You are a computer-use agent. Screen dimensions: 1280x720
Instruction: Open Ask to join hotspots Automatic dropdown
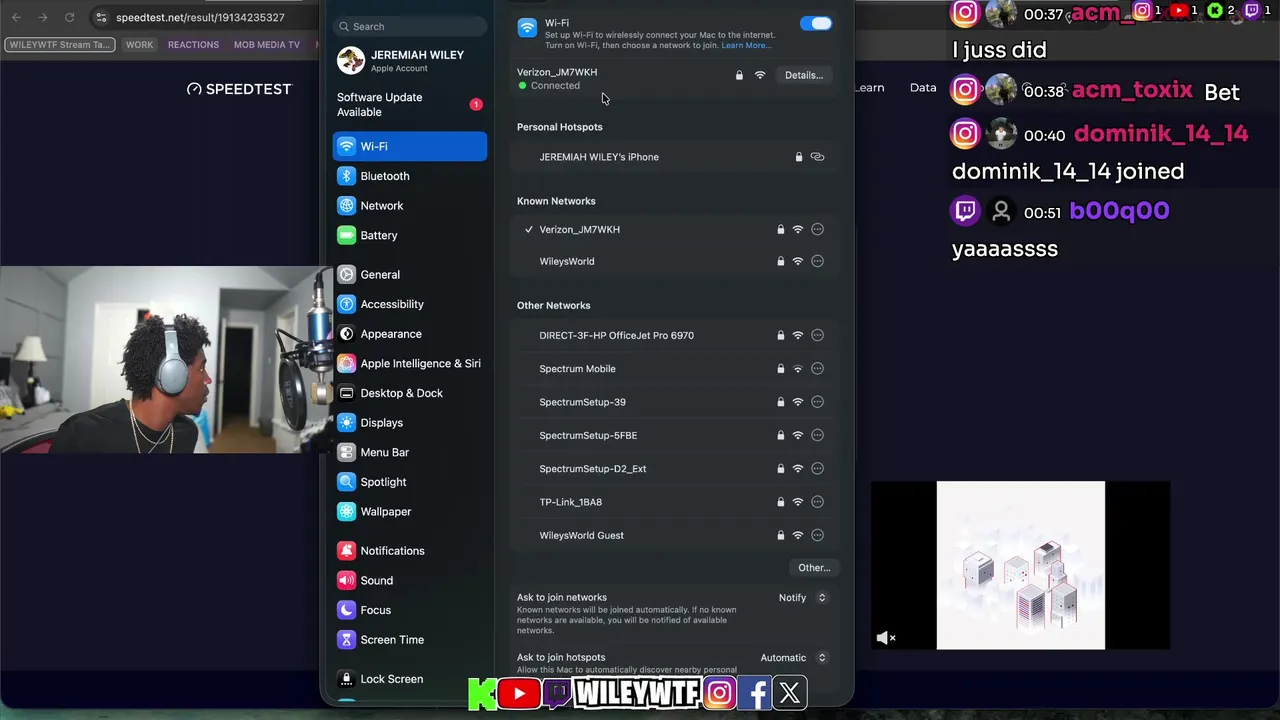pos(794,658)
